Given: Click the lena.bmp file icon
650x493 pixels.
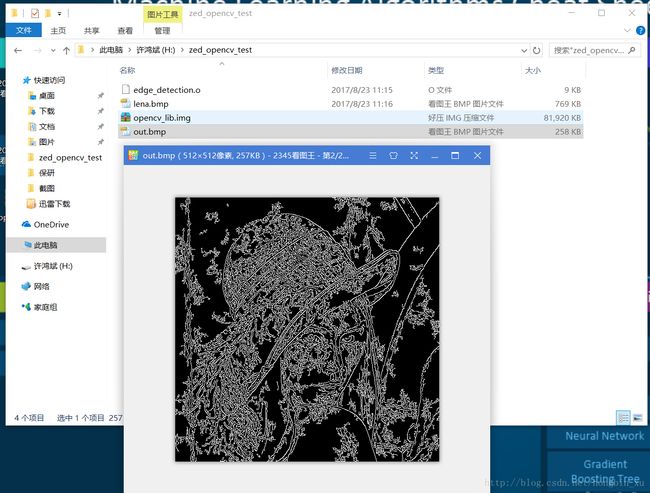Looking at the screenshot, I should [x=126, y=104].
